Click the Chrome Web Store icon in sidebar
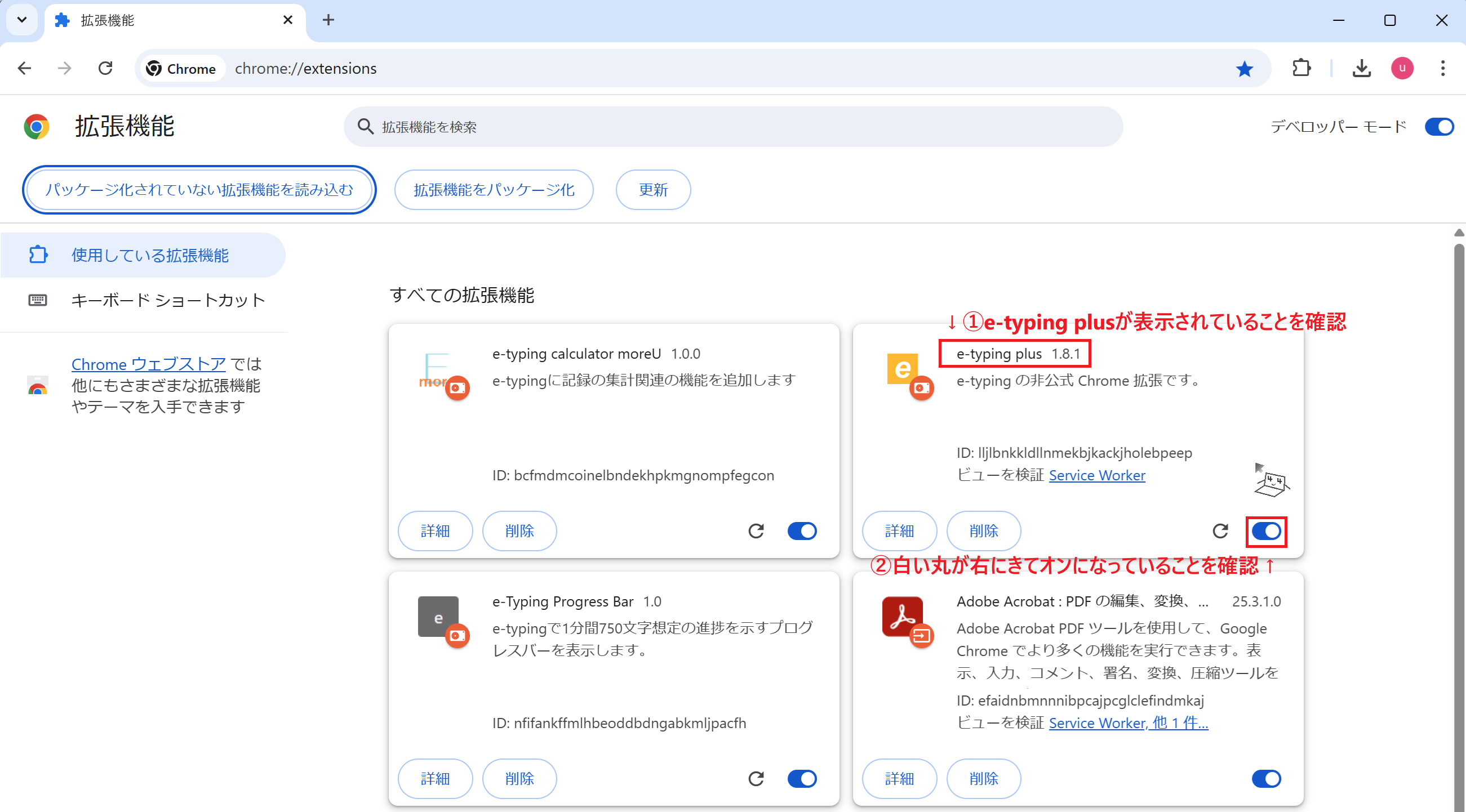This screenshot has width=1466, height=812. tap(38, 386)
